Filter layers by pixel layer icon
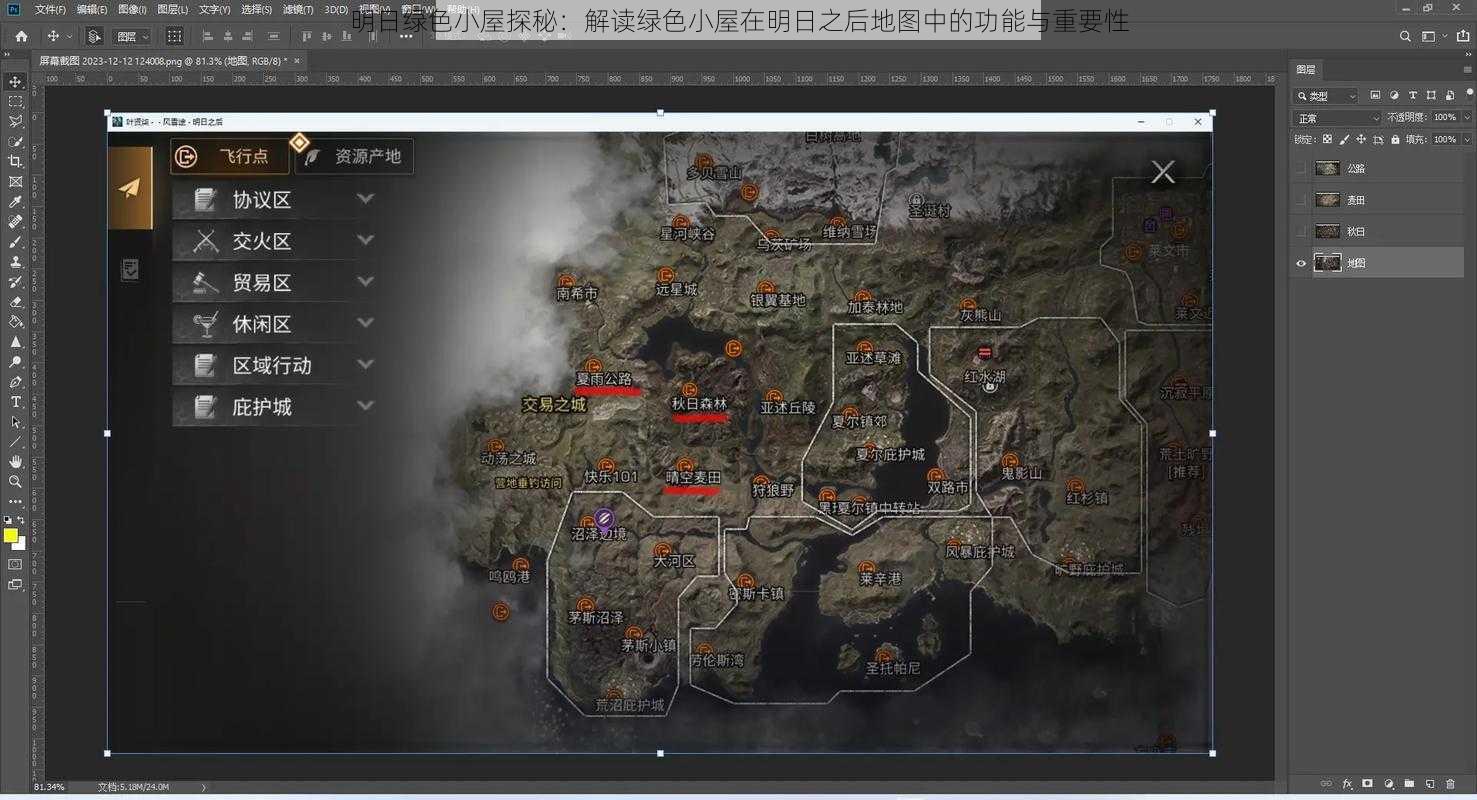This screenshot has height=800, width=1477. point(1375,96)
